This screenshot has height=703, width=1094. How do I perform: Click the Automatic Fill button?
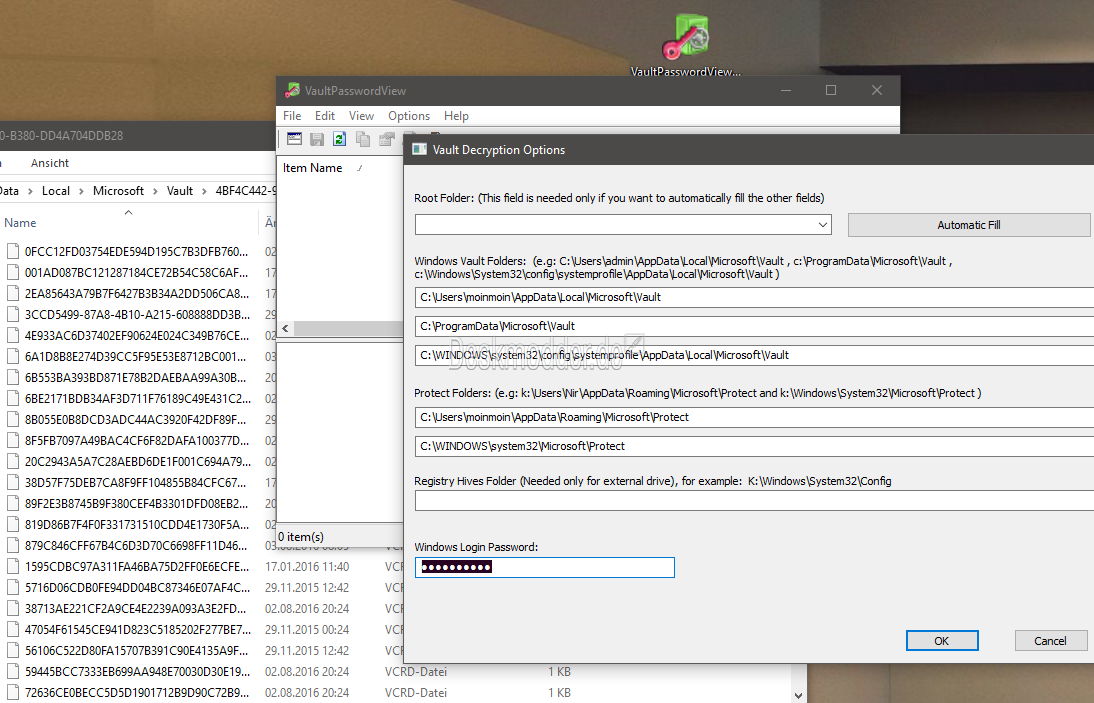tap(968, 225)
